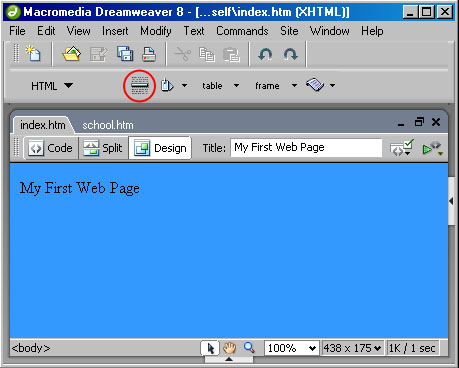Open a file with the folder icon
This screenshot has width=459, height=368.
pyautogui.click(x=72, y=54)
